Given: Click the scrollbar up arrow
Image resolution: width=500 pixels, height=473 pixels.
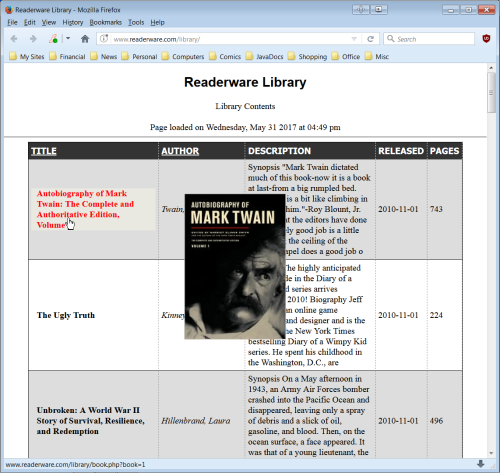Looking at the screenshot, I should pos(491,68).
